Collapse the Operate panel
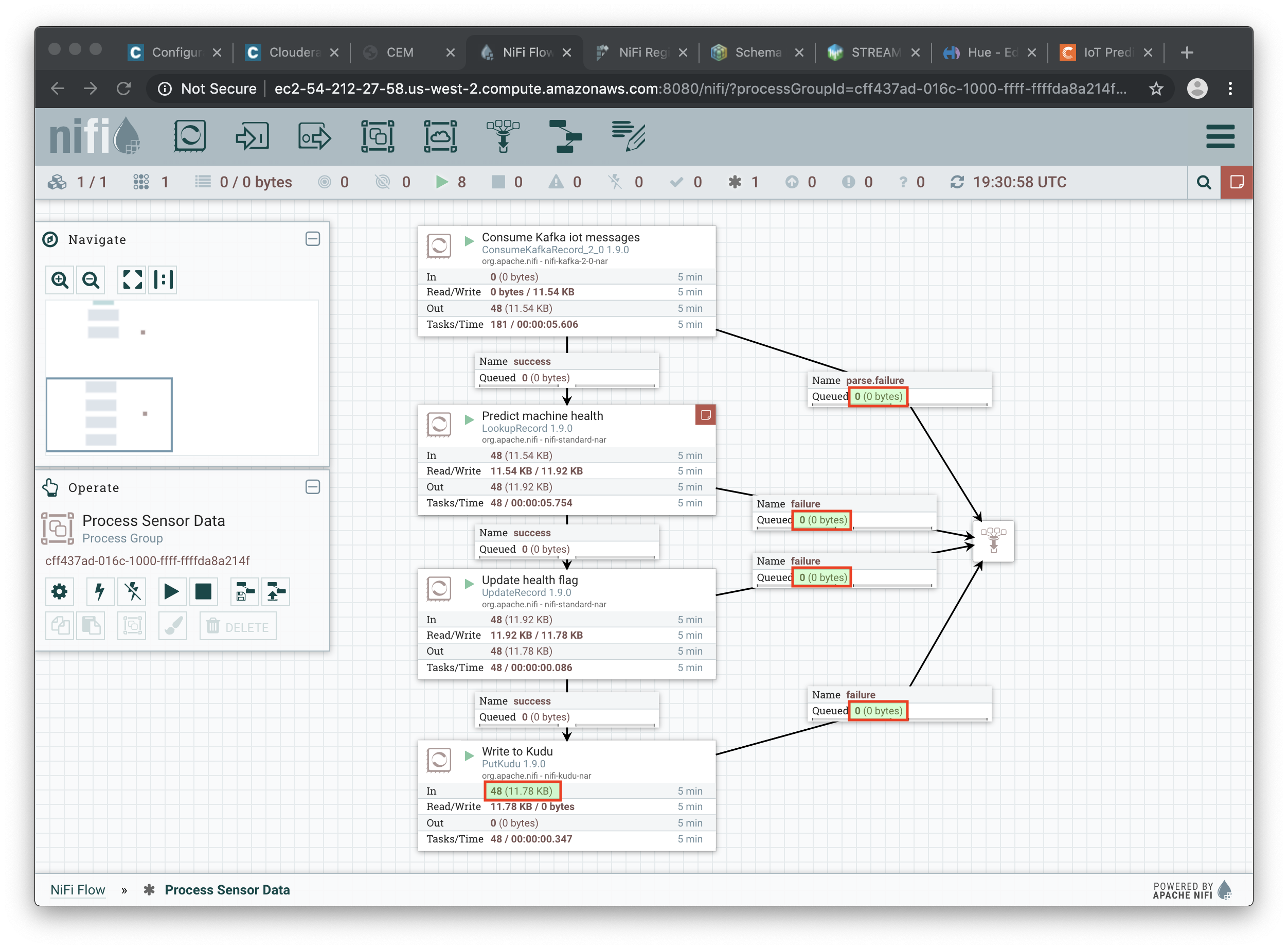The image size is (1288, 949). pyautogui.click(x=312, y=487)
